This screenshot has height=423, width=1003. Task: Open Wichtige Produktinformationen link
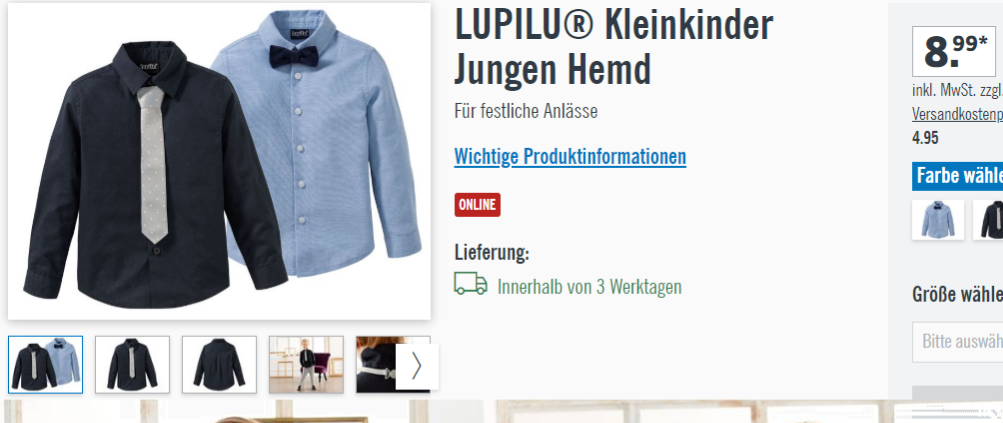tap(570, 156)
